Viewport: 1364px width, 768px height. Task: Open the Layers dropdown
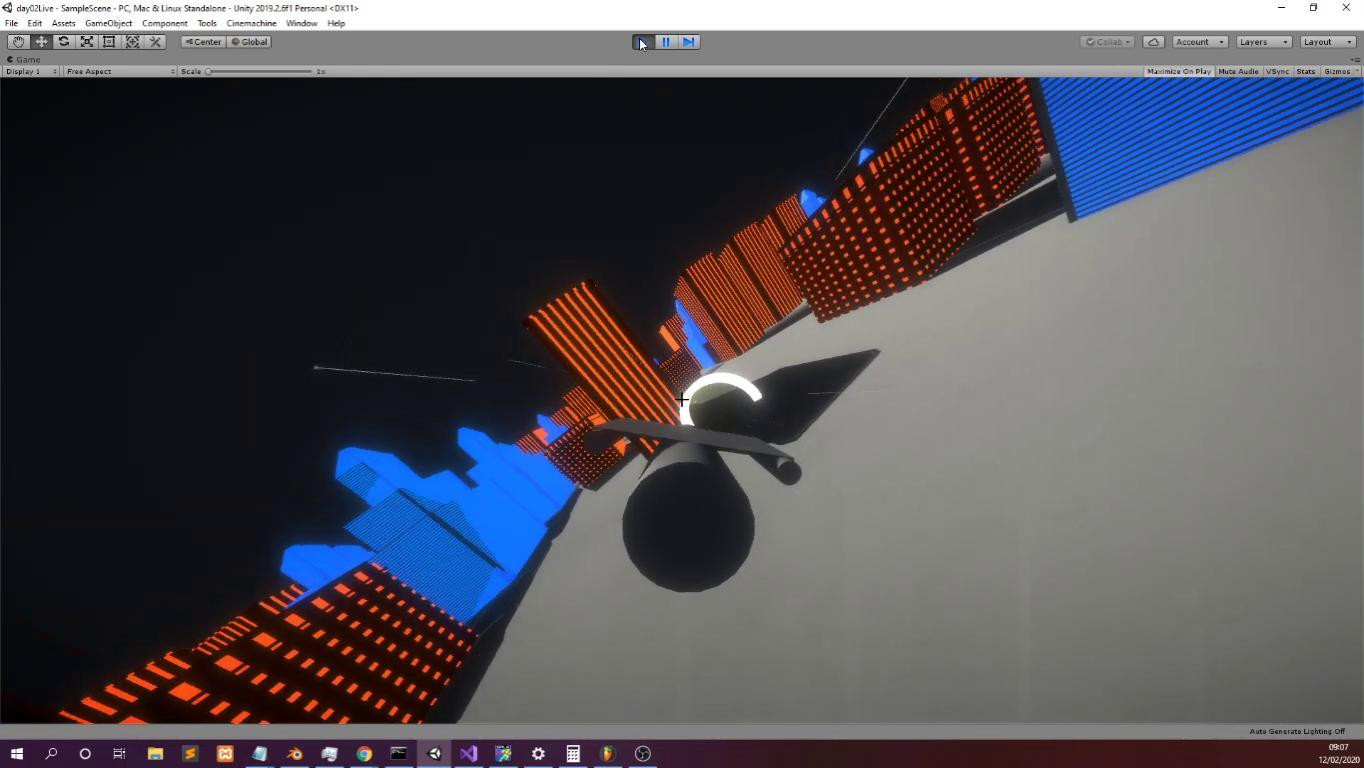[1263, 42]
